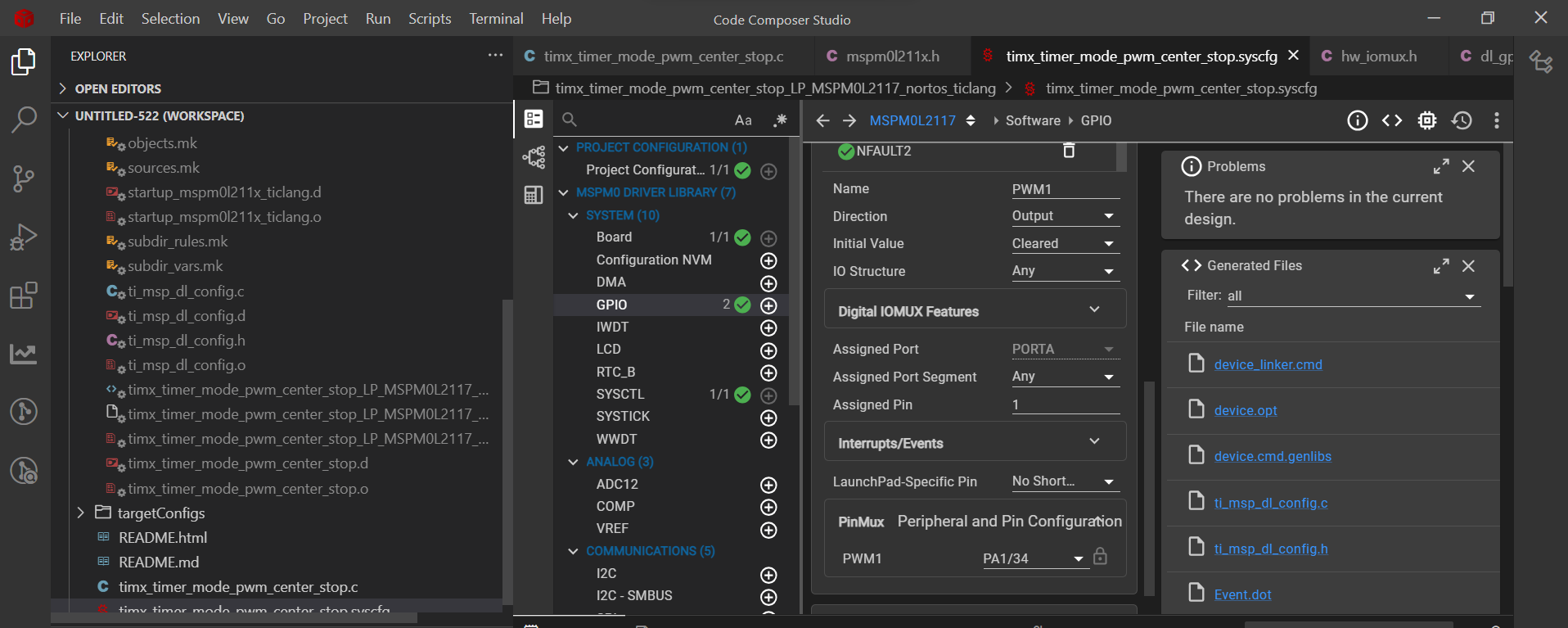The image size is (1568, 628).
Task: Open the Terminal menu
Action: pos(496,18)
